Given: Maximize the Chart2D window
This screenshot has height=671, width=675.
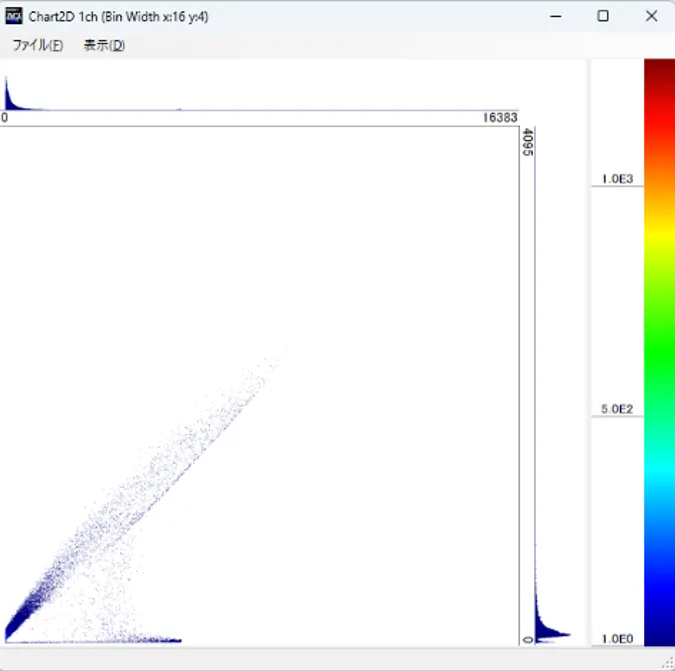Looking at the screenshot, I should point(603,16).
